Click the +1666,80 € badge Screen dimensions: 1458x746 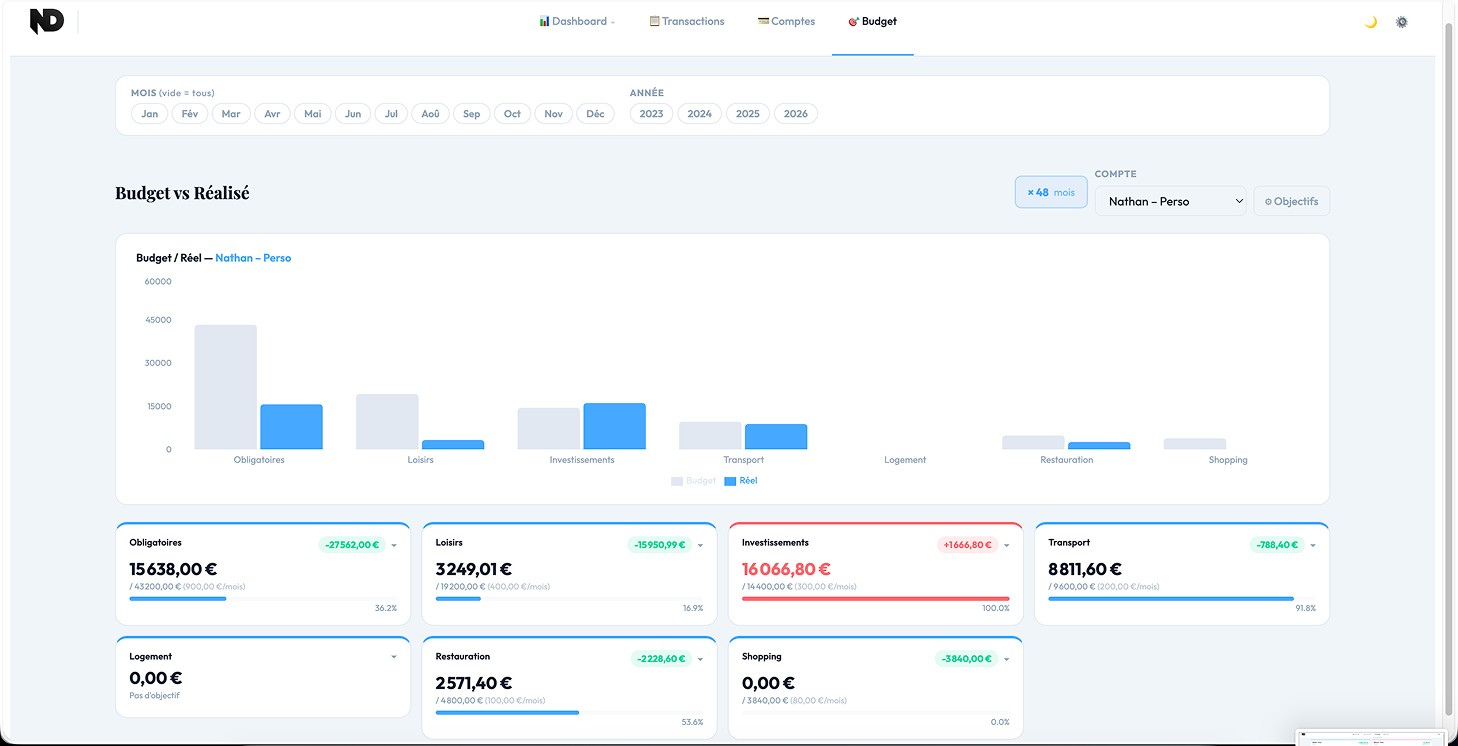pos(967,545)
